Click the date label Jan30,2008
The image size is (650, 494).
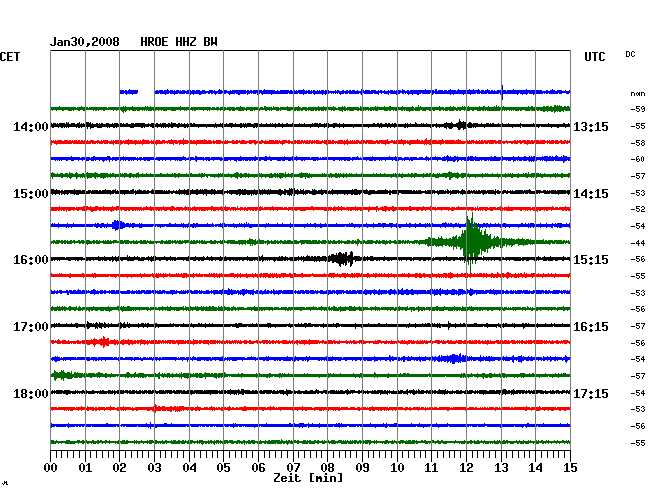[85, 42]
